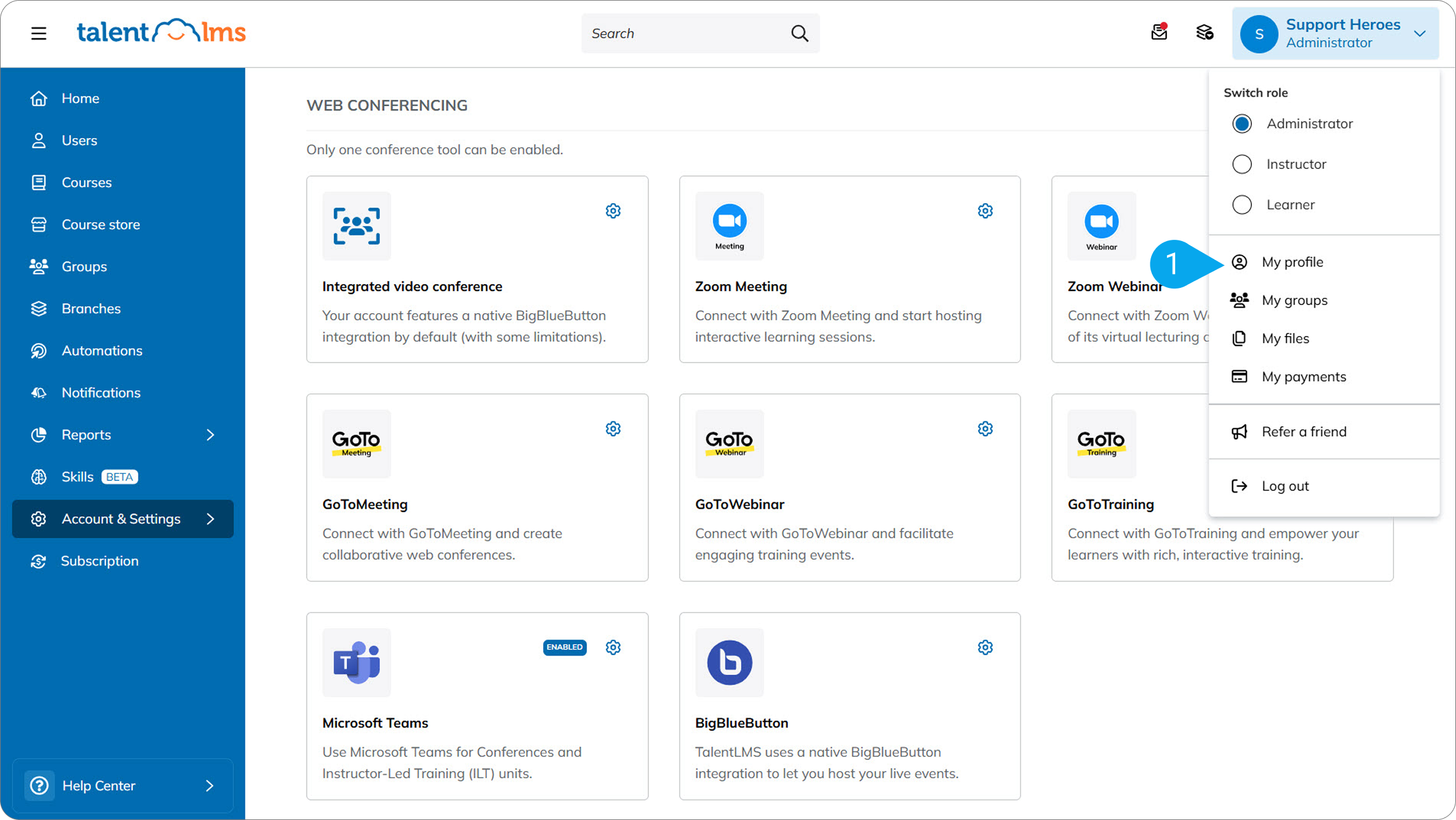Click the Microsoft Teams logo
The image size is (1456, 820).
(357, 662)
